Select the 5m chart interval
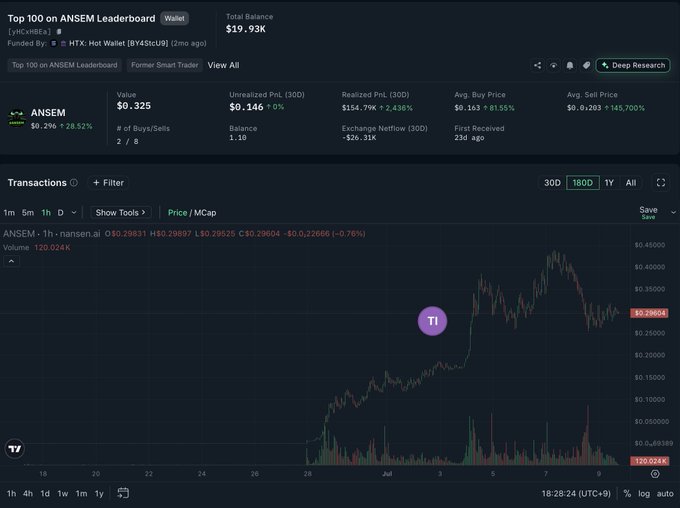 point(28,213)
